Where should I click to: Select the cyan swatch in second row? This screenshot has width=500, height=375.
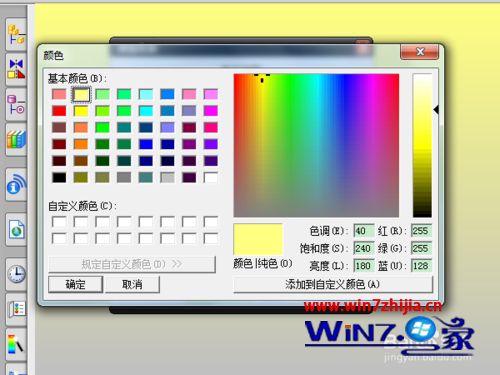146,111
